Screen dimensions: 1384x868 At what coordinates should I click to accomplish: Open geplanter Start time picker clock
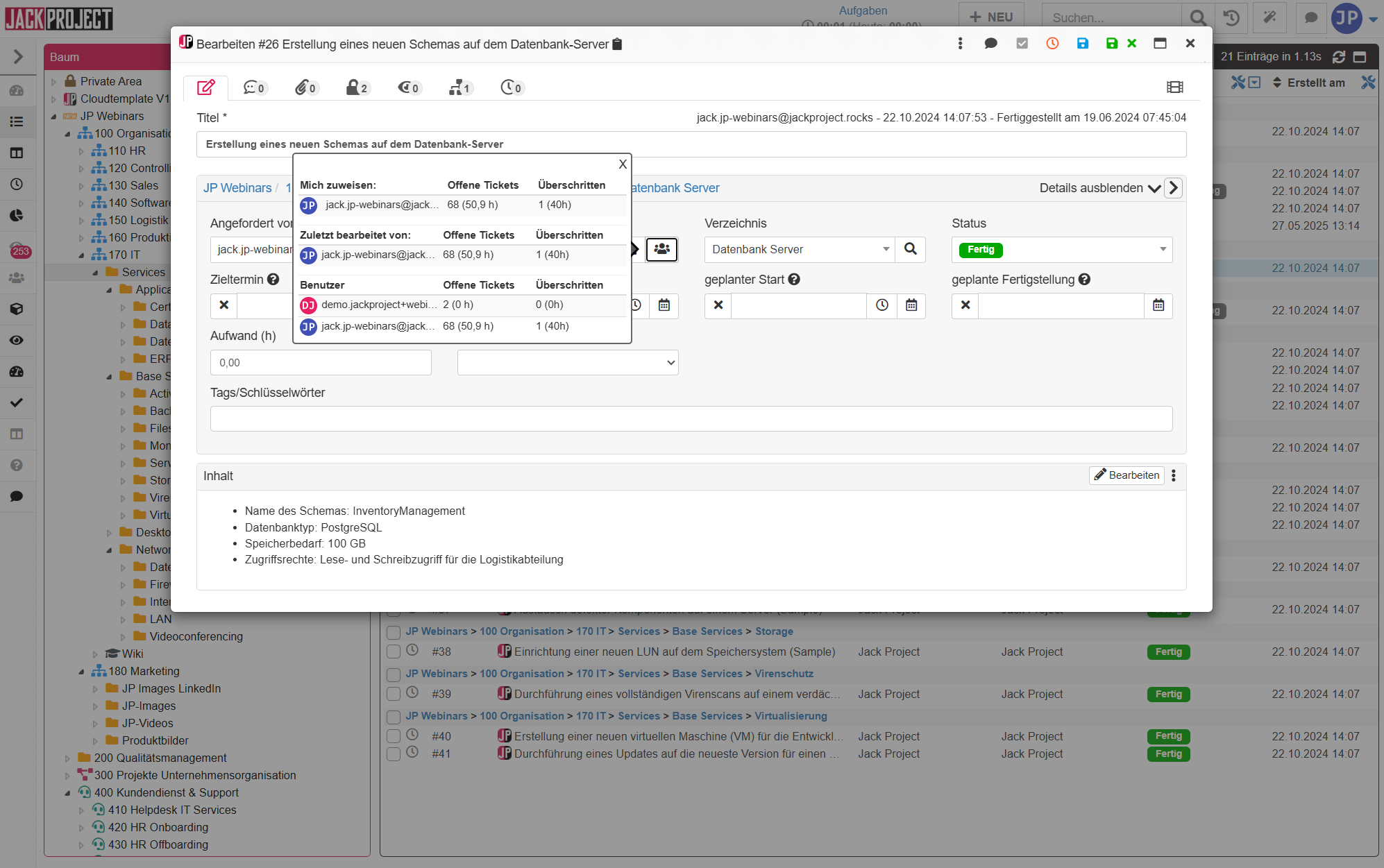881,305
